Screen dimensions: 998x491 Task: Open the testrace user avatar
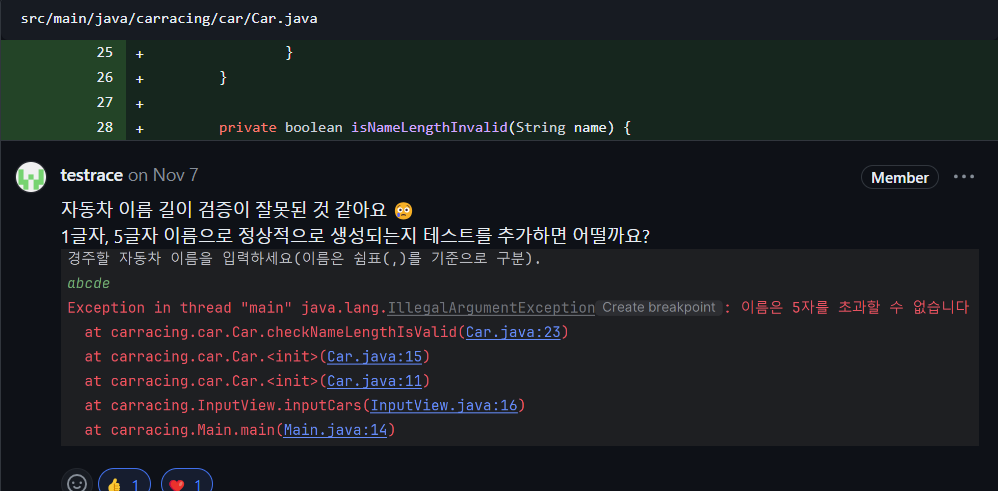[x=31, y=177]
